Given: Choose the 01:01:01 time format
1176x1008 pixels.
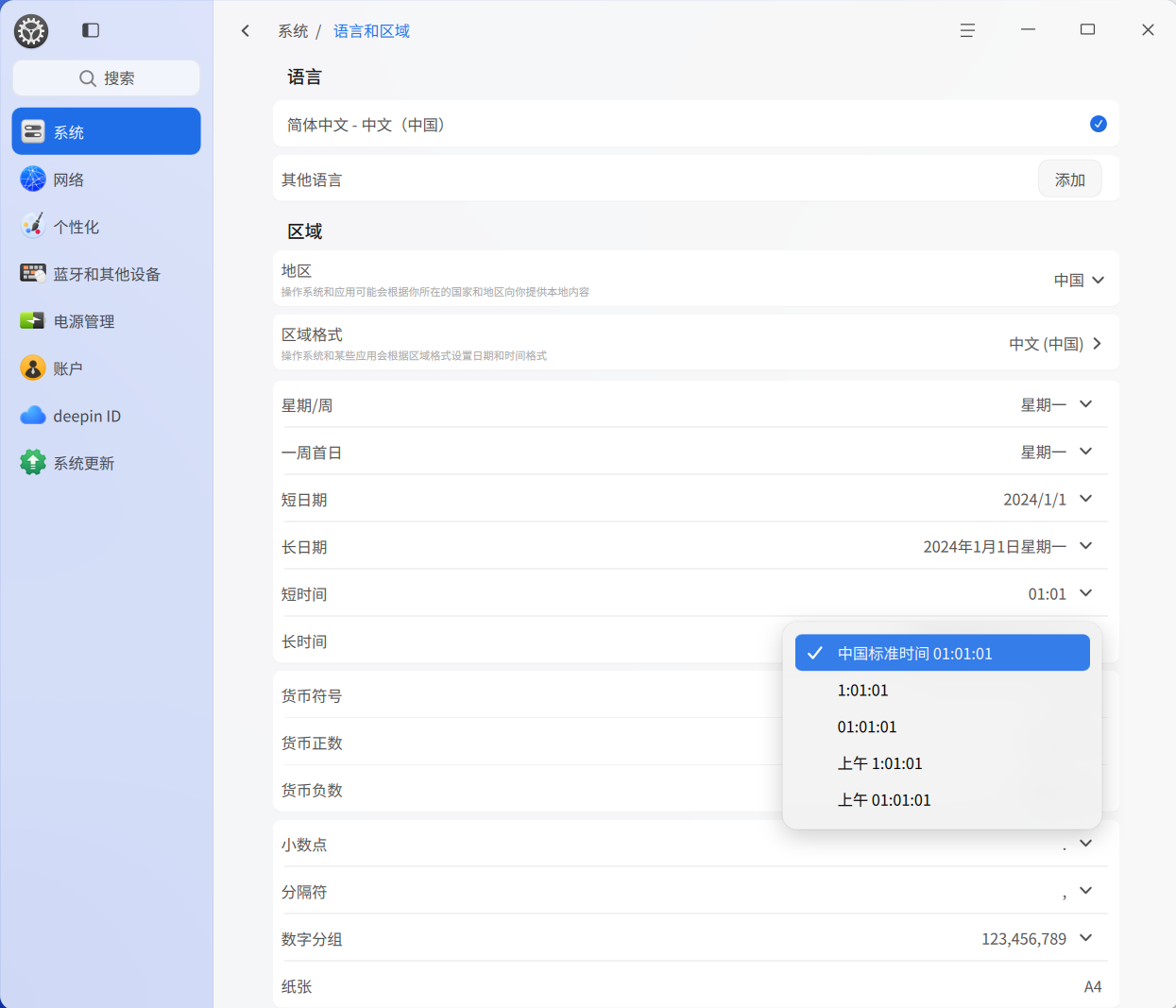Looking at the screenshot, I should (x=943, y=726).
